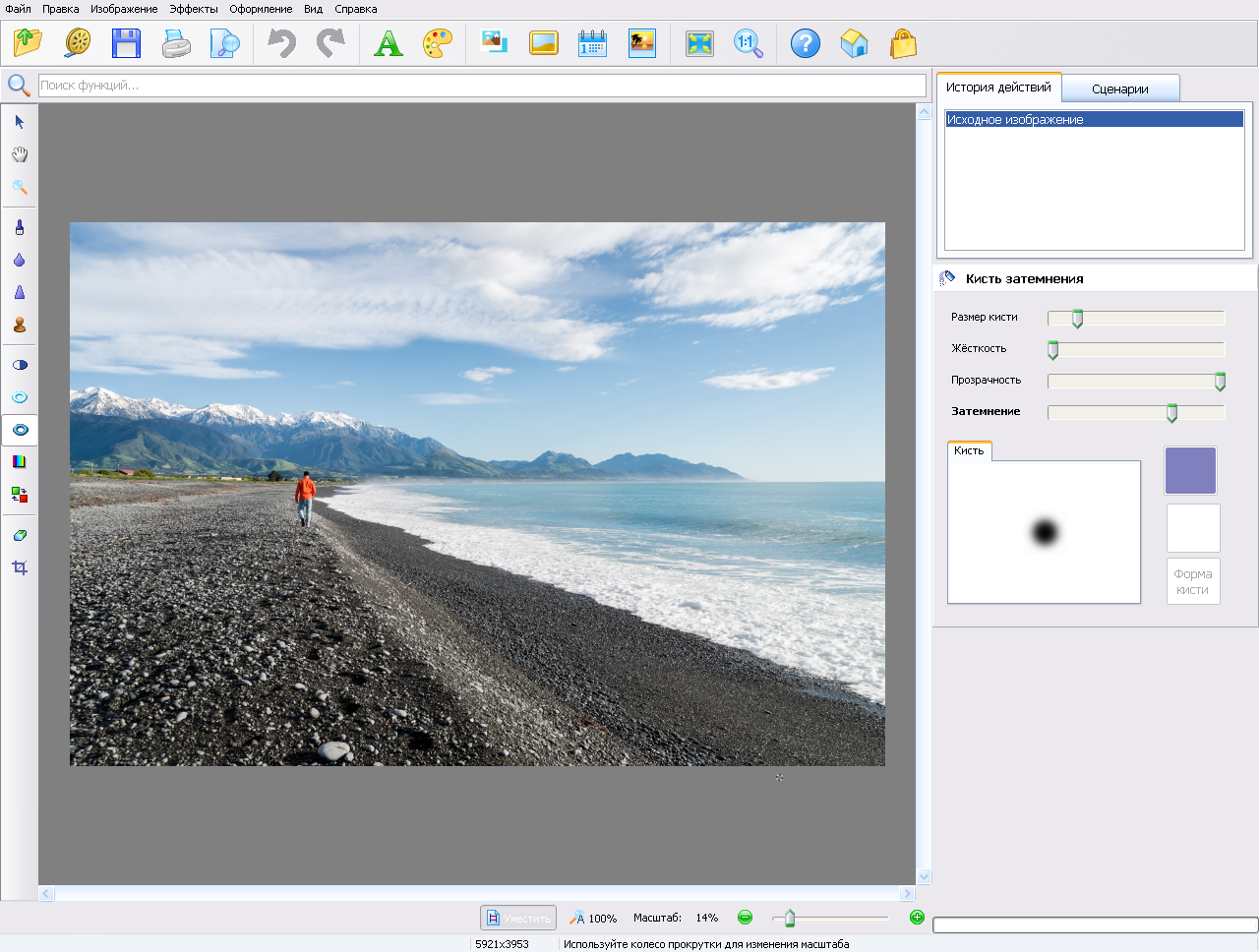Click the open photo folder icon

coord(29,43)
